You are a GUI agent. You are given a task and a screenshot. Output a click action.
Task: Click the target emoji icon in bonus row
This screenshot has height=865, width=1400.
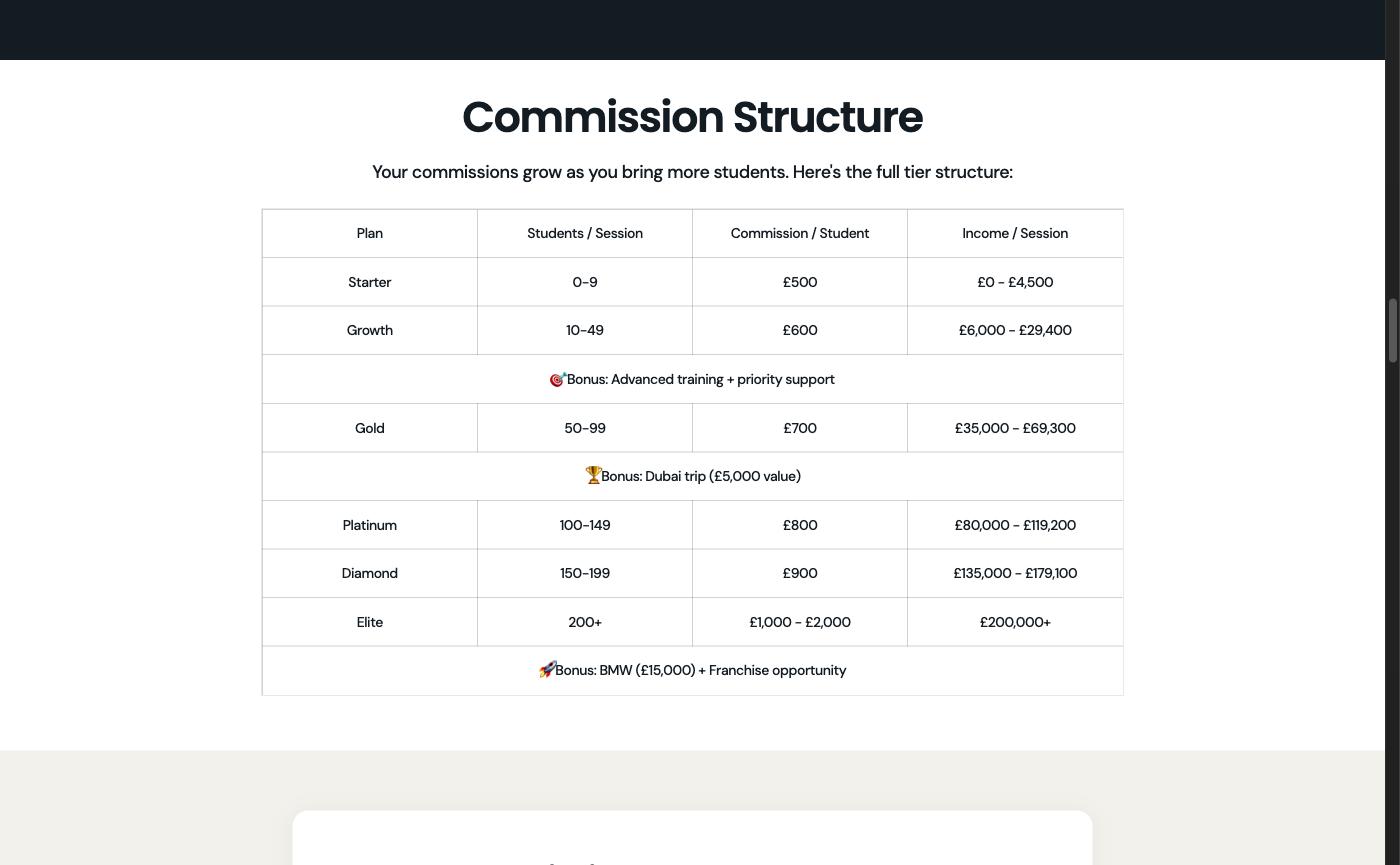[558, 379]
